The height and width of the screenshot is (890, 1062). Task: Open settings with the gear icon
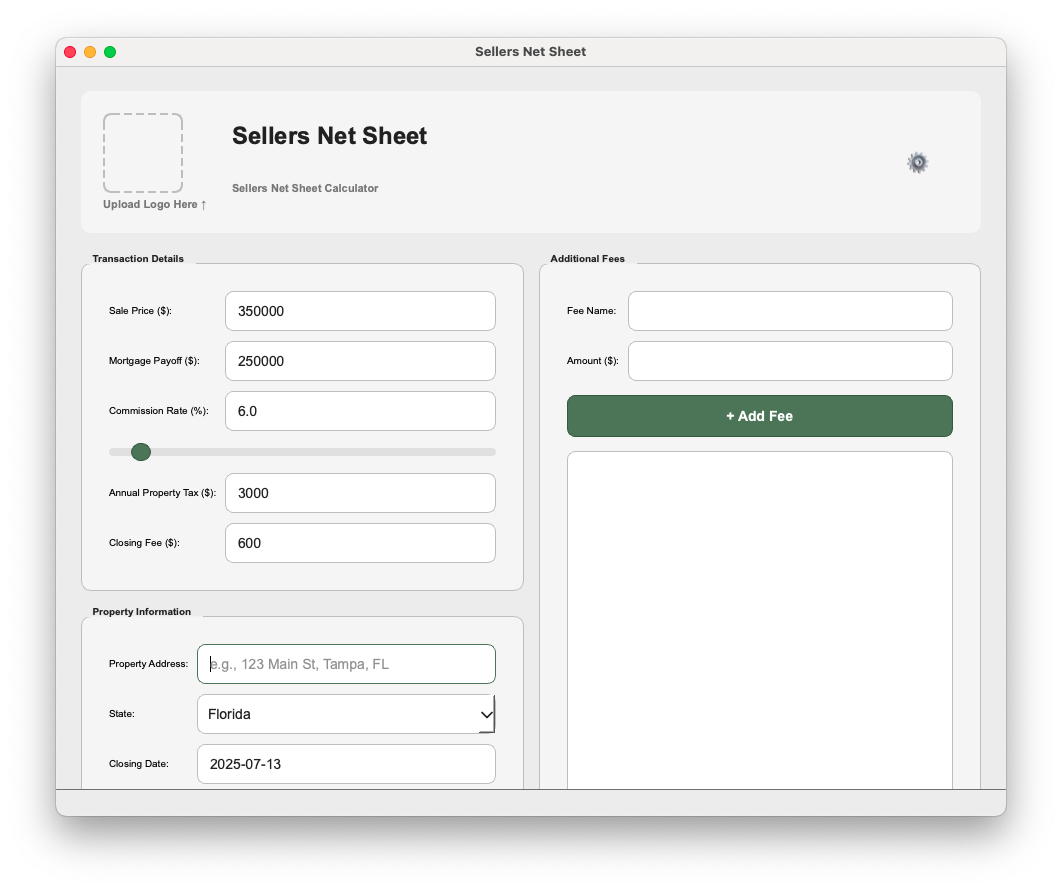pyautogui.click(x=917, y=163)
